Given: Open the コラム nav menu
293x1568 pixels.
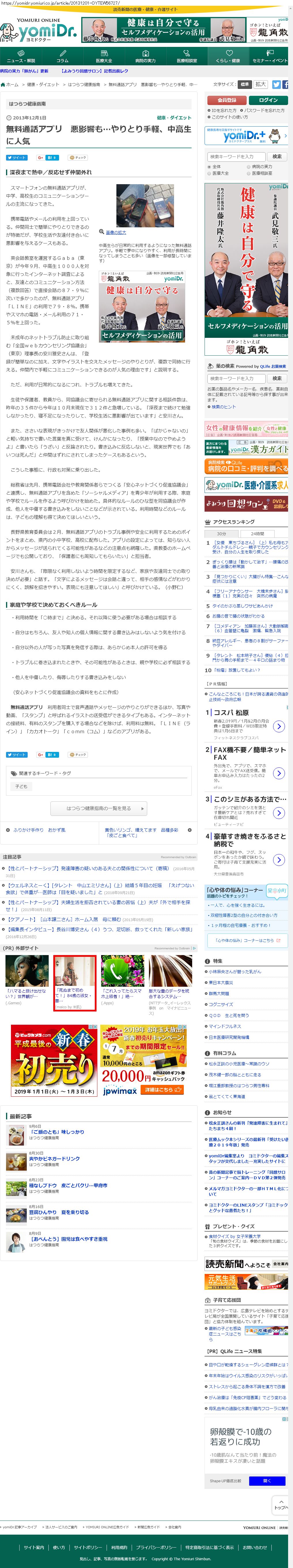Looking at the screenshot, I should click(62, 57).
